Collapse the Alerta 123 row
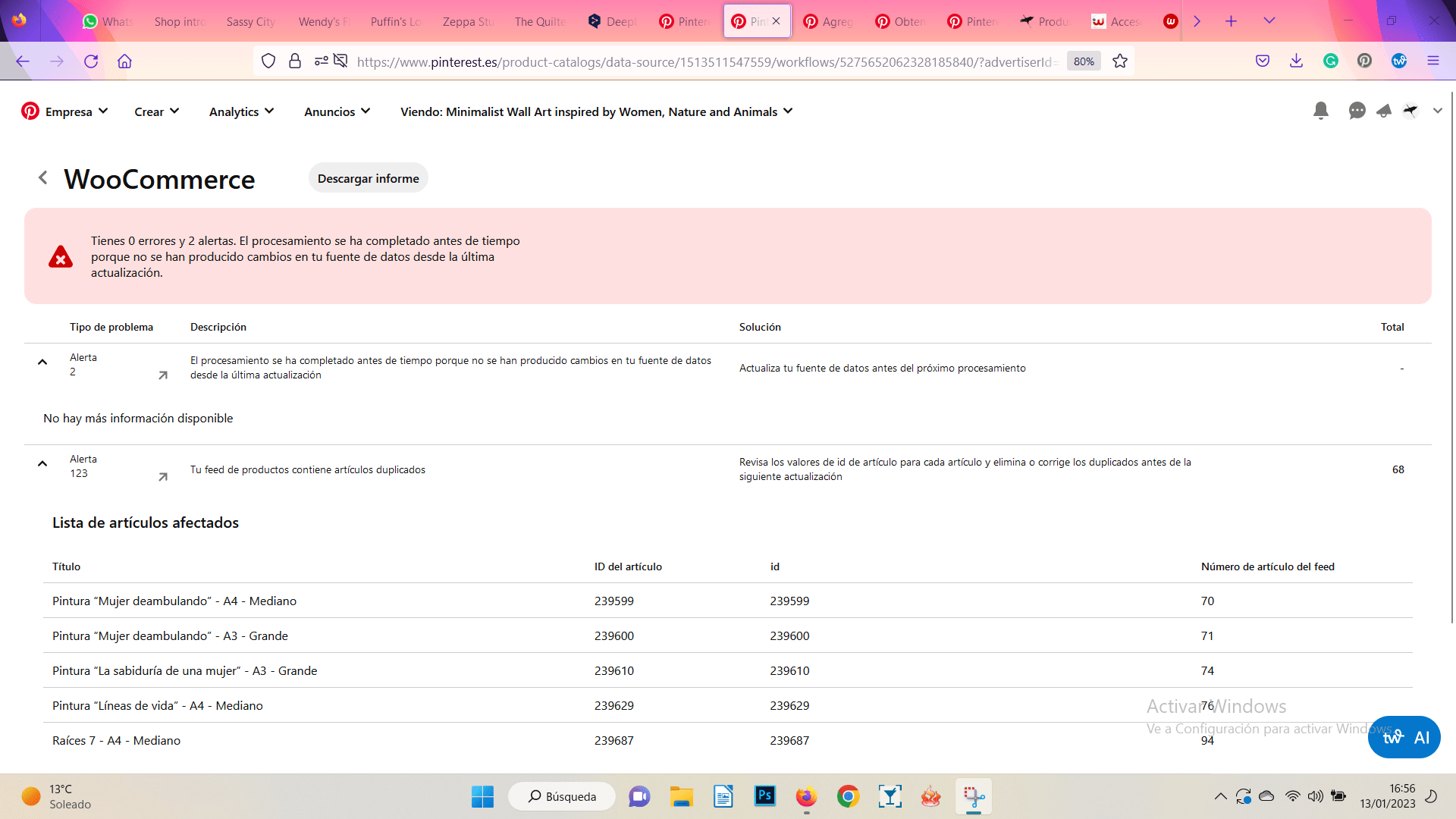 [x=42, y=464]
